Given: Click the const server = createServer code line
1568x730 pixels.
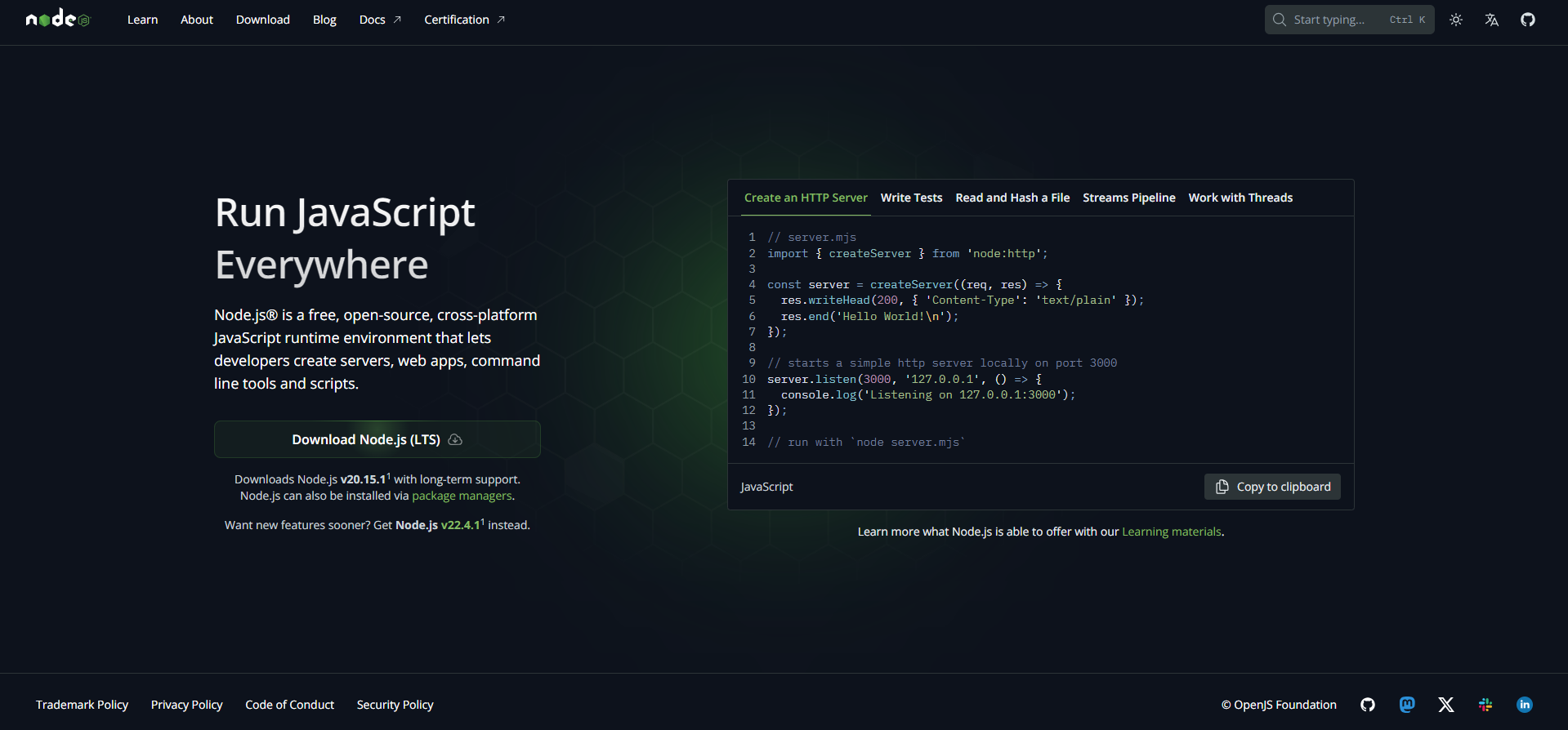Looking at the screenshot, I should [x=914, y=285].
